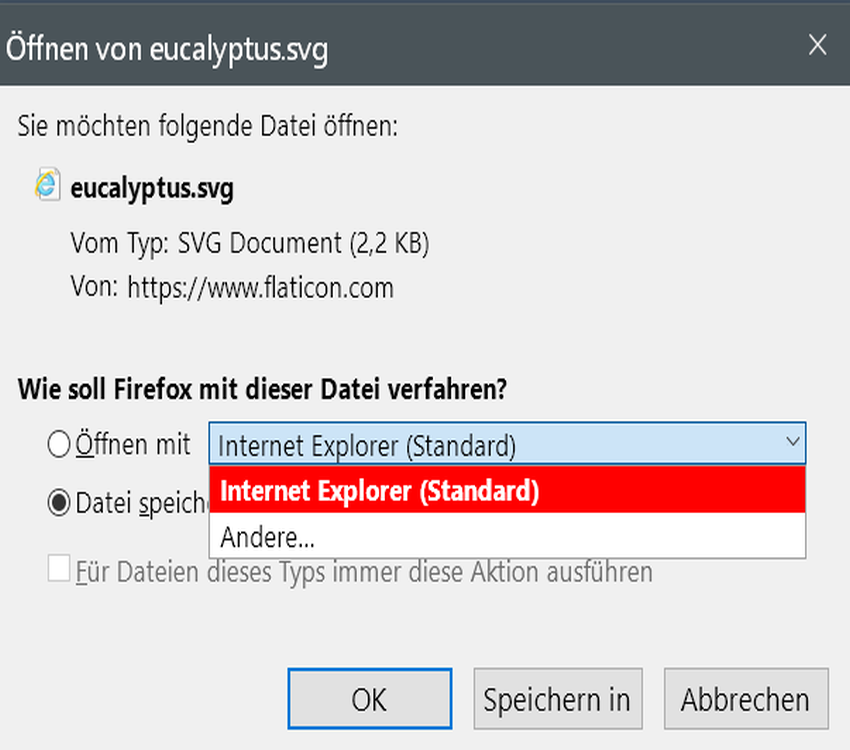Click the 'Sie möchten folgende Datei öffnen' text
850x750 pixels.
point(208,127)
